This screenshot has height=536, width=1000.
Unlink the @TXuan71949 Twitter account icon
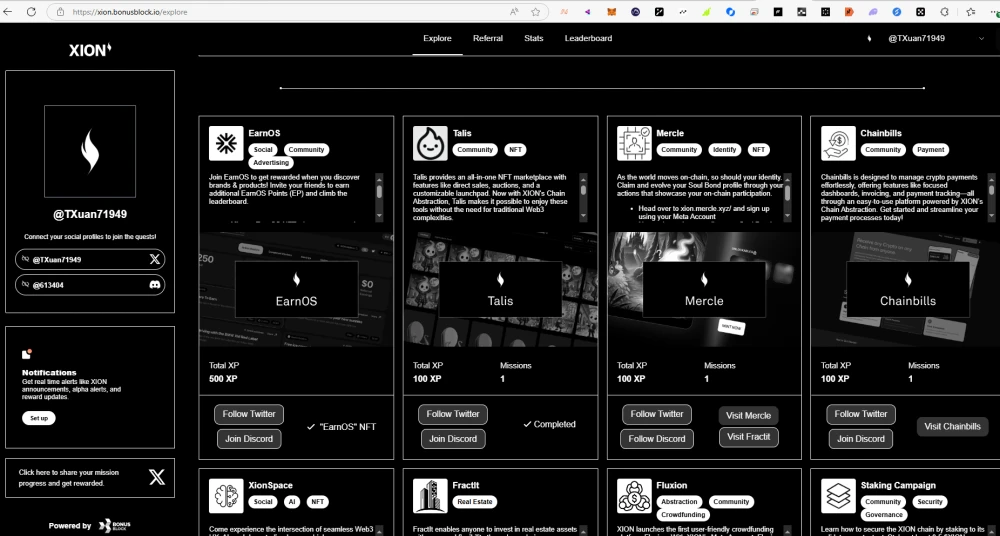tap(24, 259)
